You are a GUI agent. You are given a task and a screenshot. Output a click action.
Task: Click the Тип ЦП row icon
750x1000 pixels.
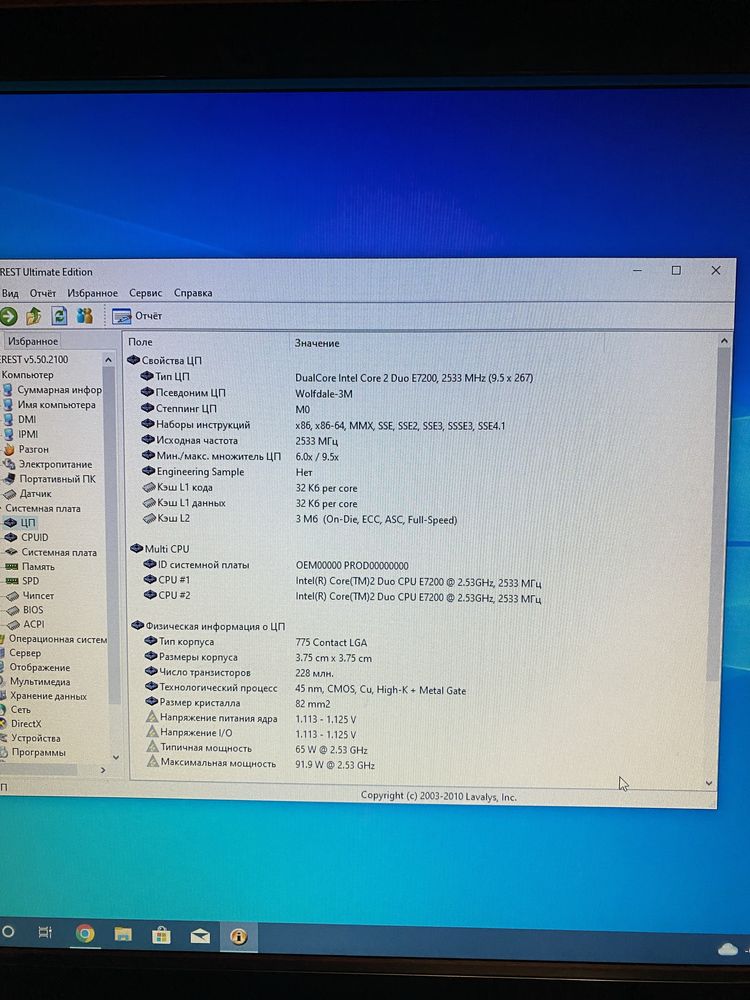(147, 376)
